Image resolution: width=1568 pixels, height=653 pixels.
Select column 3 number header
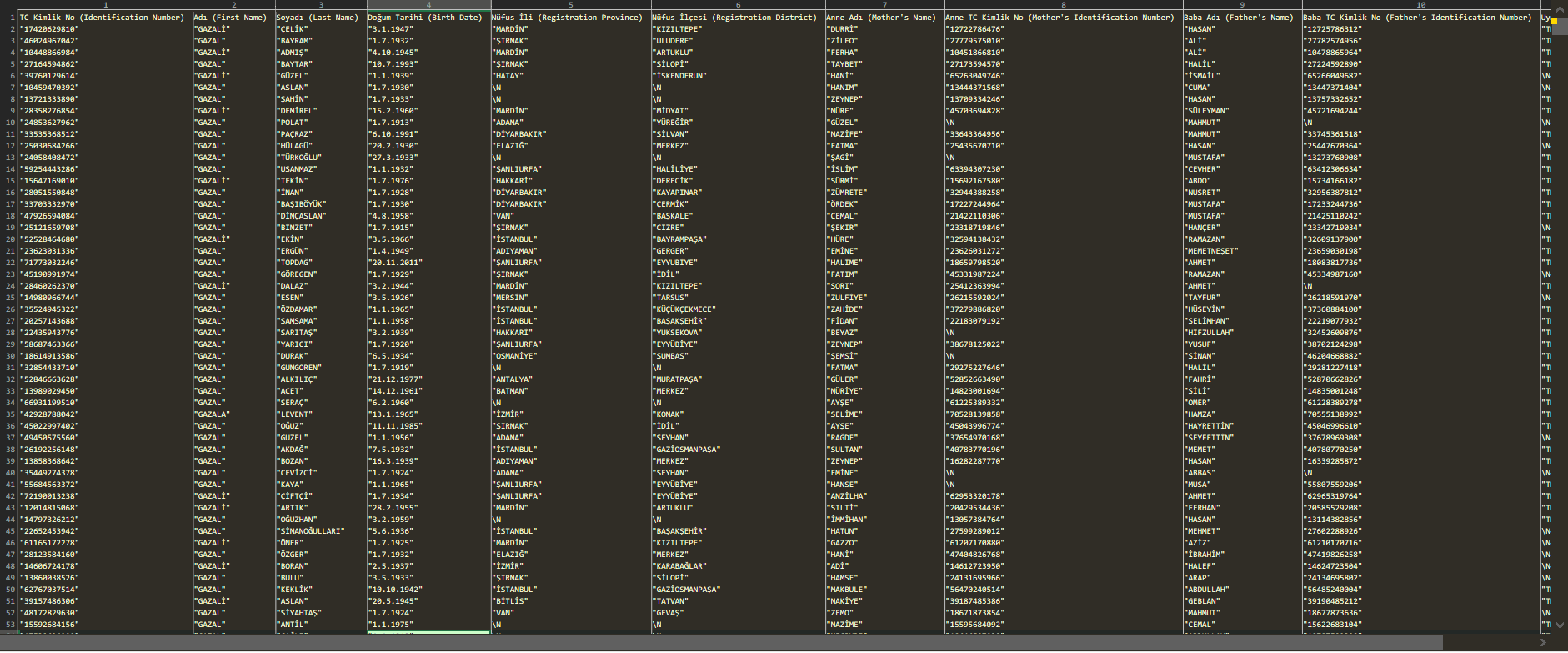(x=321, y=5)
